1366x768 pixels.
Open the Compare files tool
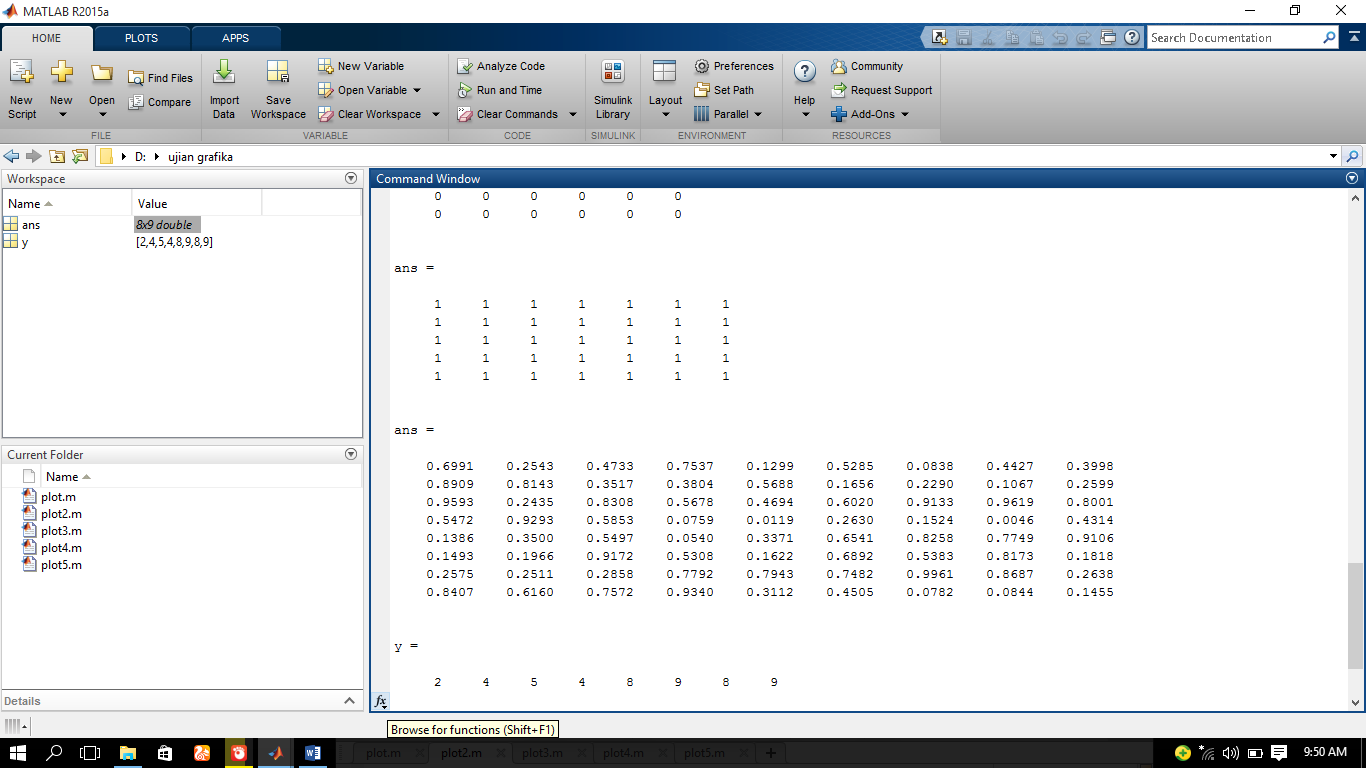(x=160, y=102)
